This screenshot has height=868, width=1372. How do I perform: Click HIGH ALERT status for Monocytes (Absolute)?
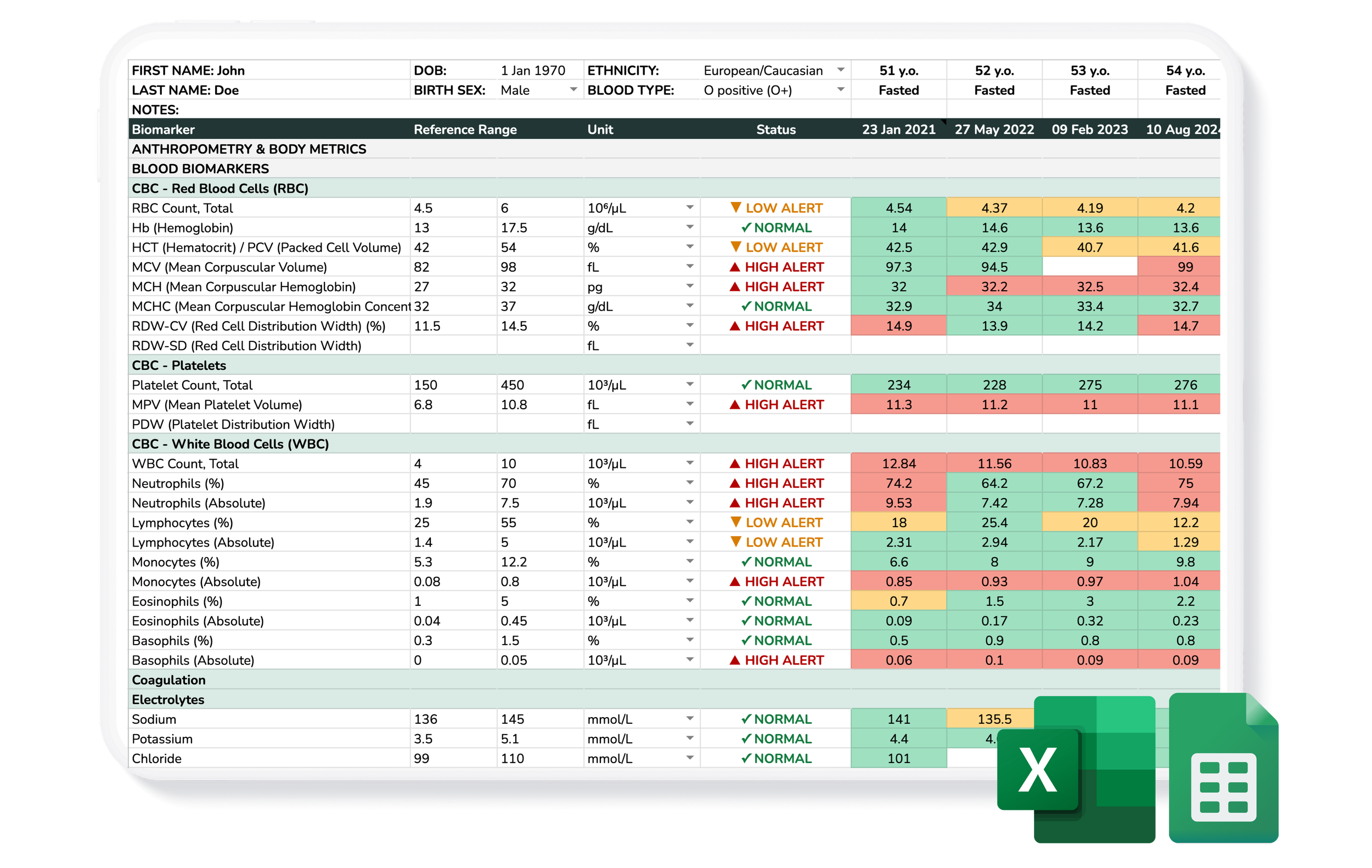point(776,582)
